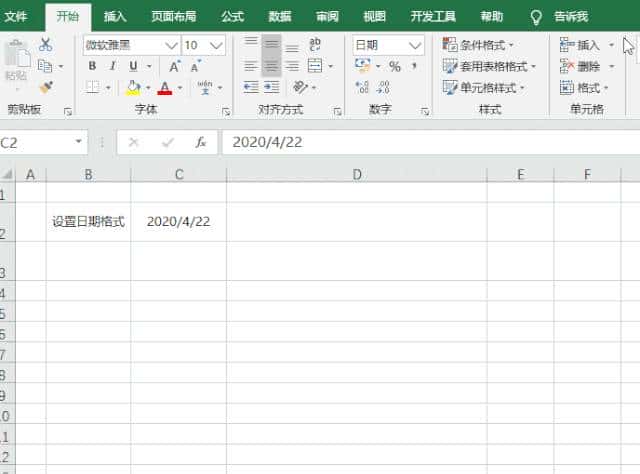Switch to the 开发工具 developer tab
This screenshot has height=474, width=640.
click(x=433, y=16)
